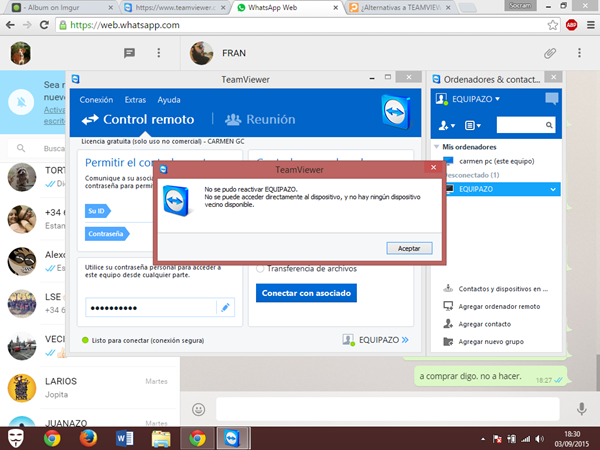Click the volume icon in system tray
600x450 pixels.
pos(540,439)
